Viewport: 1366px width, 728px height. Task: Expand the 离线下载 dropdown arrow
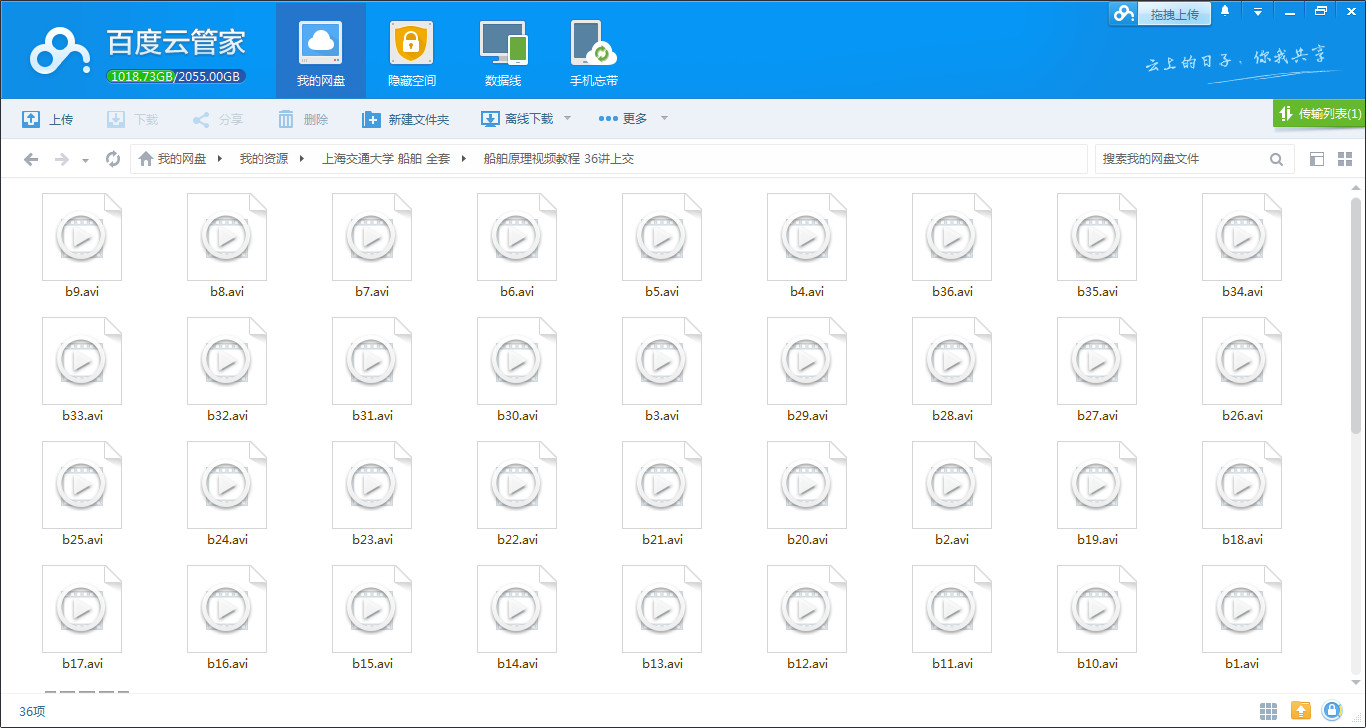[x=568, y=119]
